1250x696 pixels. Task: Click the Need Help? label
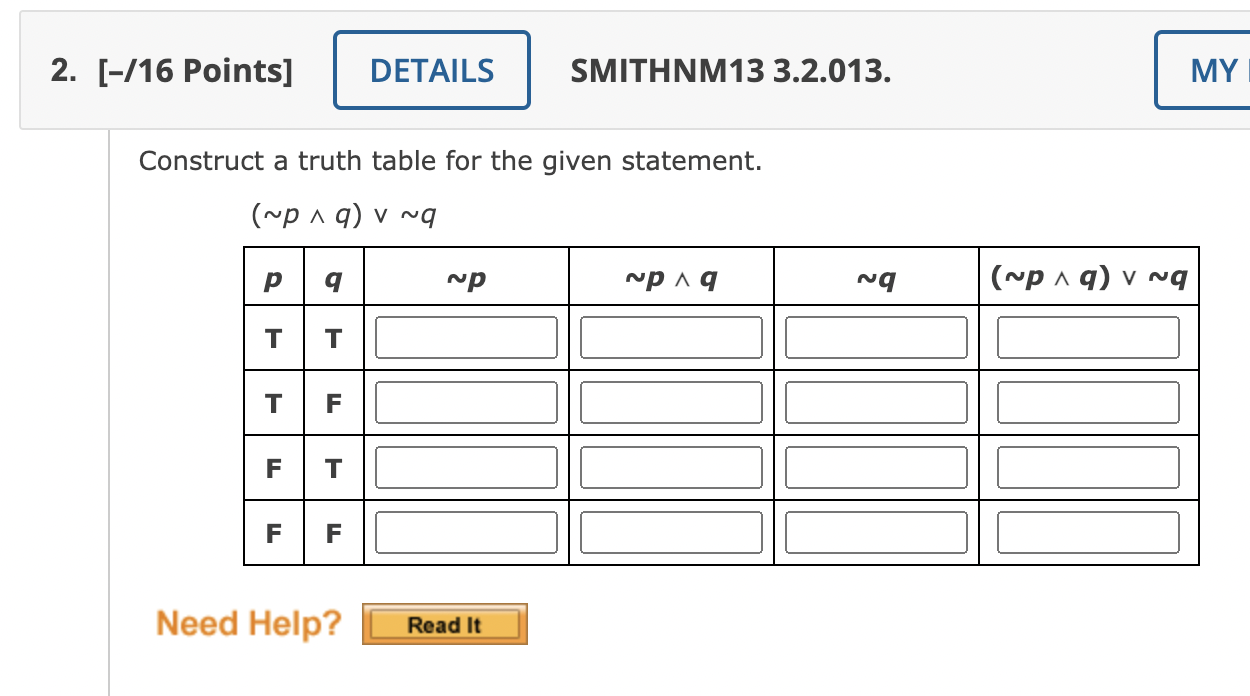click(247, 623)
